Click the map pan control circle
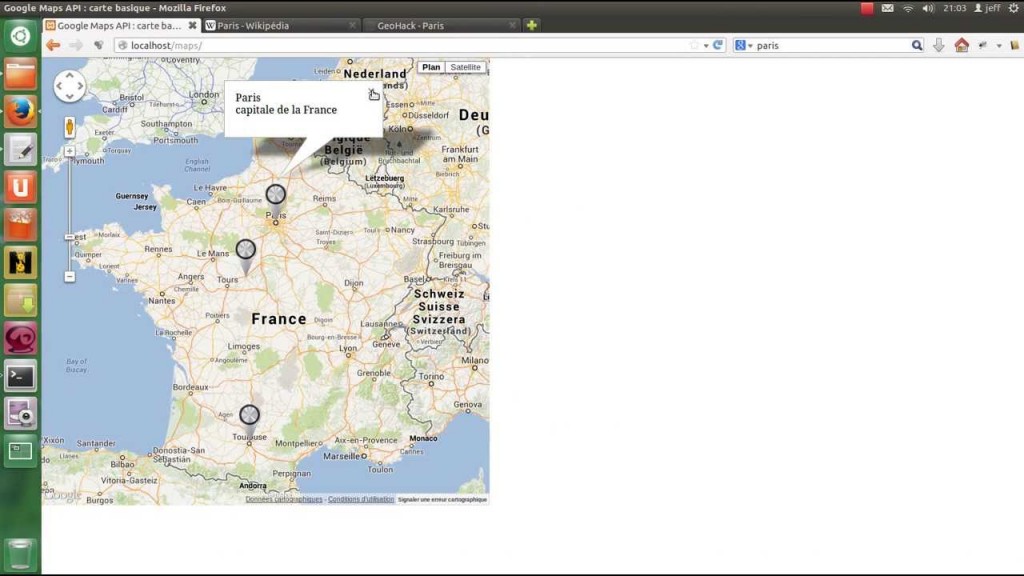Image resolution: width=1024 pixels, height=576 pixels. [69, 86]
